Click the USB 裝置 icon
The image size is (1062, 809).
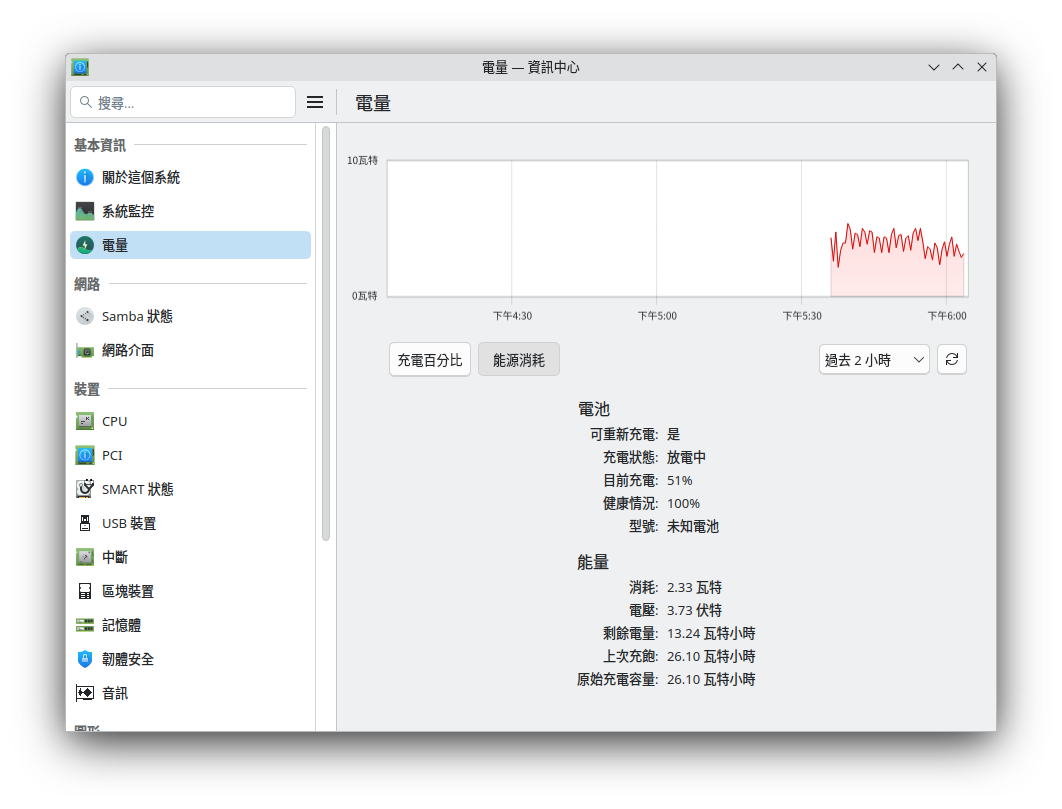pos(85,523)
